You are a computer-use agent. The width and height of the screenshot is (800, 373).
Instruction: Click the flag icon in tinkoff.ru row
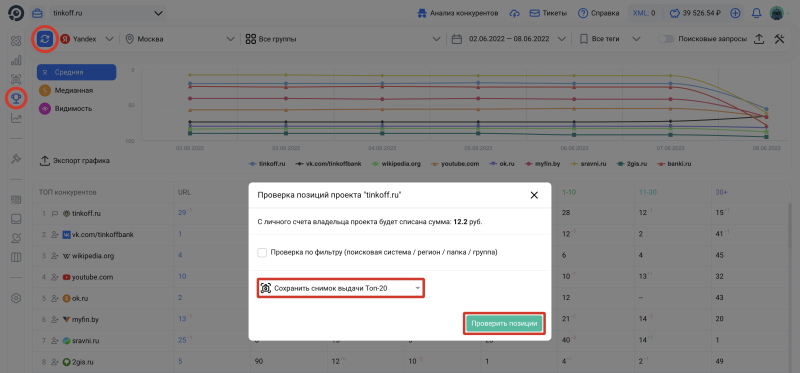(x=55, y=213)
